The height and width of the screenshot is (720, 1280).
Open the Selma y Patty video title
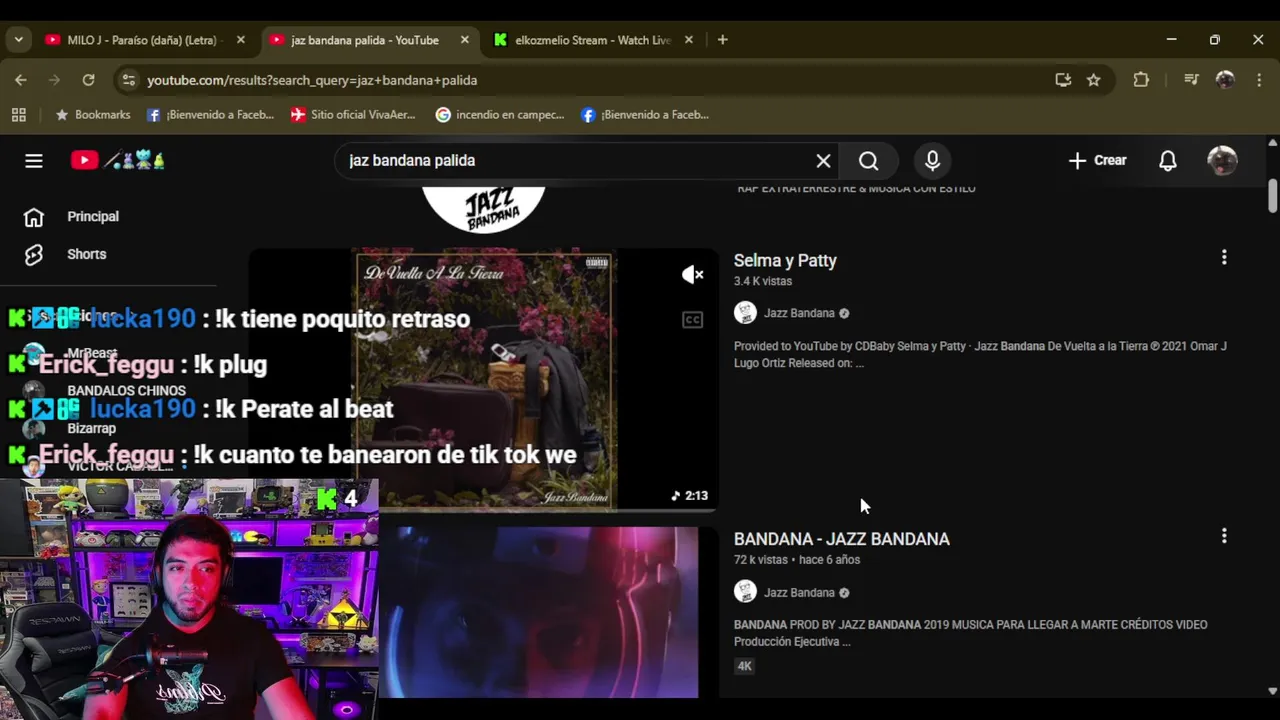click(785, 260)
